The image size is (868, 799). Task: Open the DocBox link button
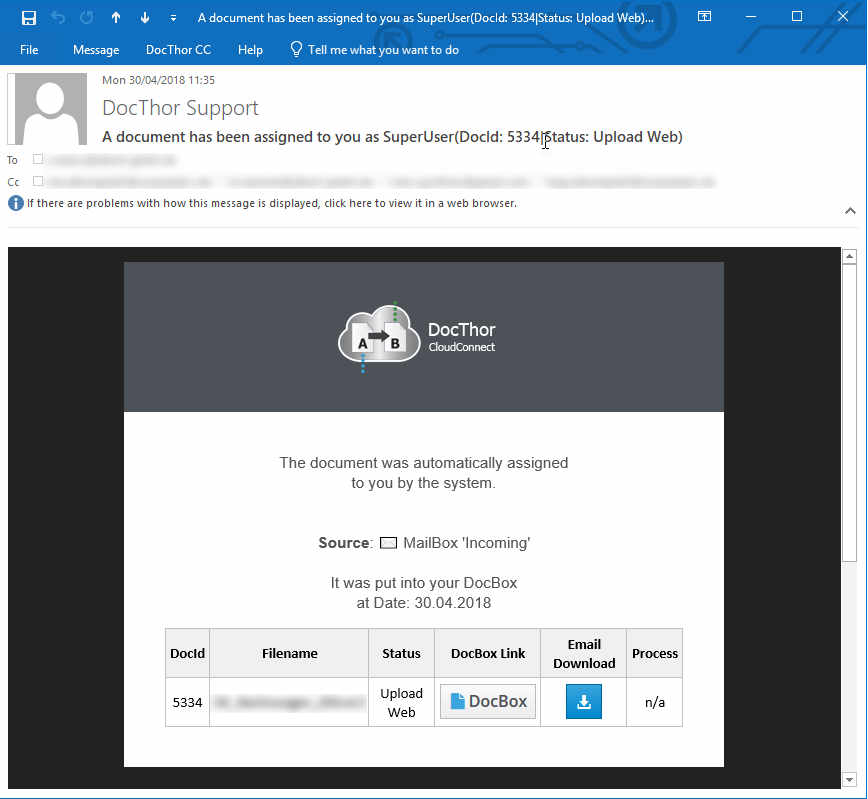[x=488, y=702]
